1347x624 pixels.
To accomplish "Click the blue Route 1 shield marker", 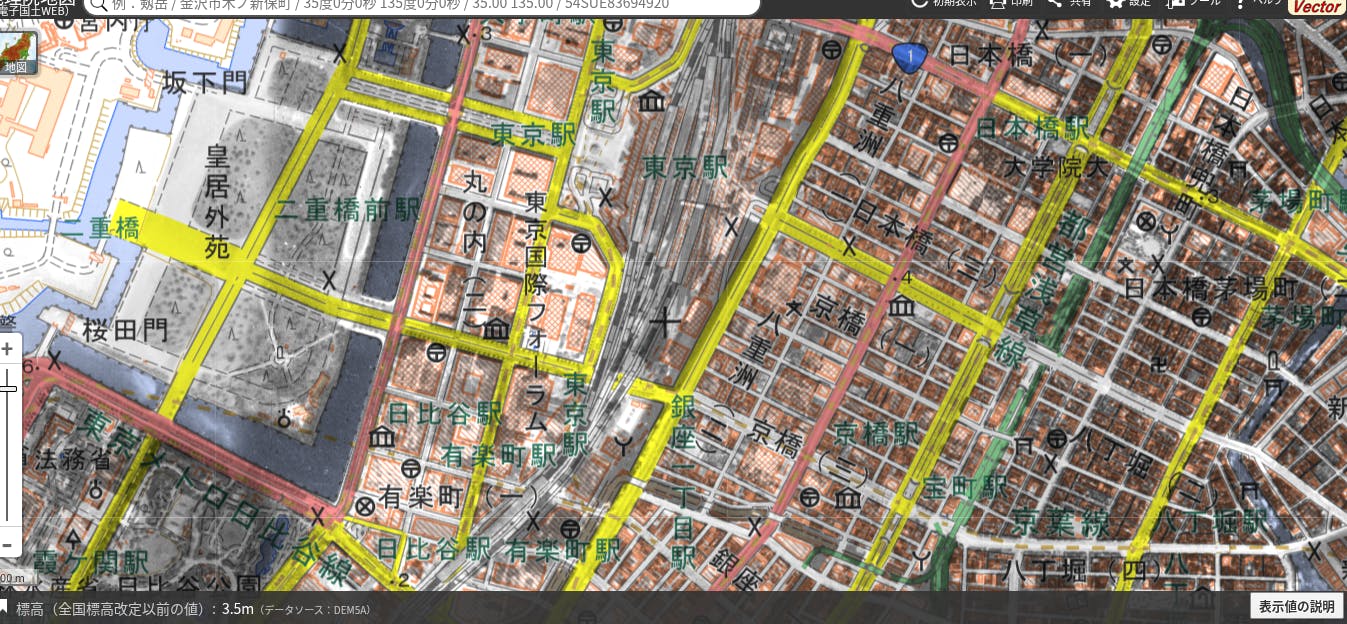I will click(909, 58).
